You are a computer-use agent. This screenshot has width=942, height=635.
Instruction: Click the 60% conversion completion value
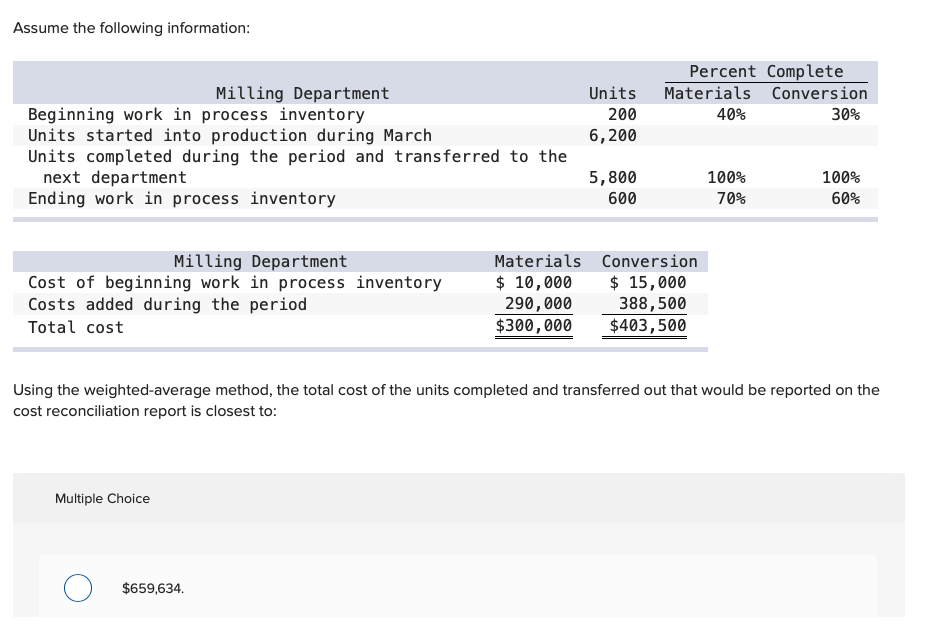pos(843,198)
